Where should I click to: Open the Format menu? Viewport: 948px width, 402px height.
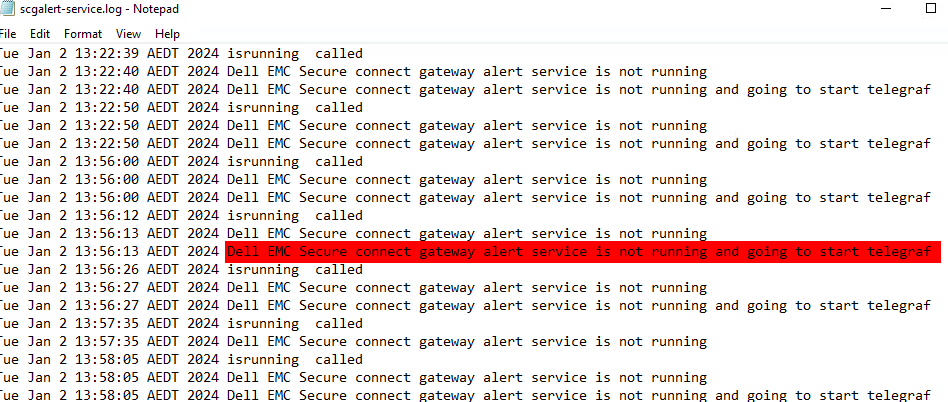(x=83, y=34)
